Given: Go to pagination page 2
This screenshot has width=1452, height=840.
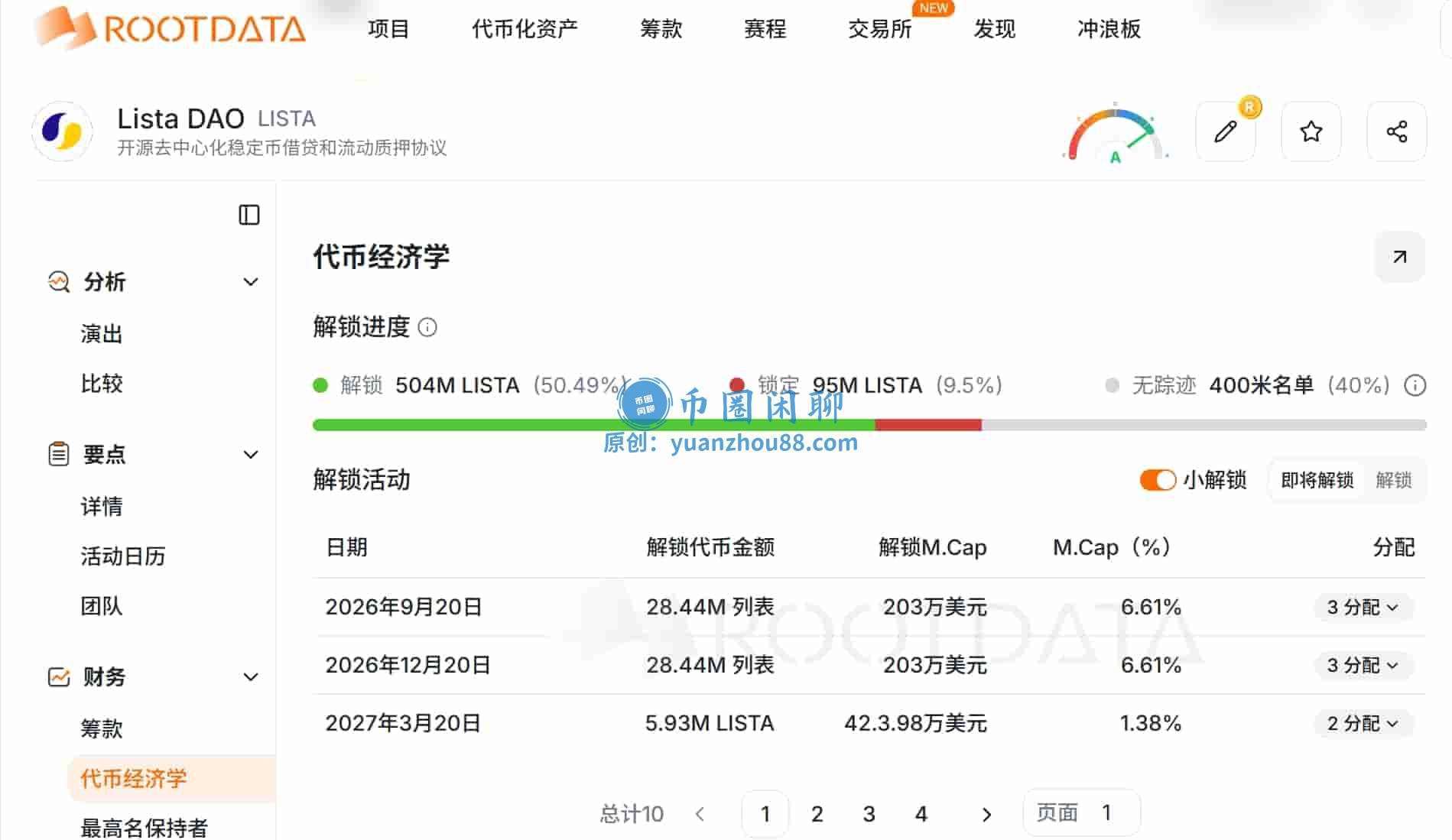Looking at the screenshot, I should pos(817,814).
